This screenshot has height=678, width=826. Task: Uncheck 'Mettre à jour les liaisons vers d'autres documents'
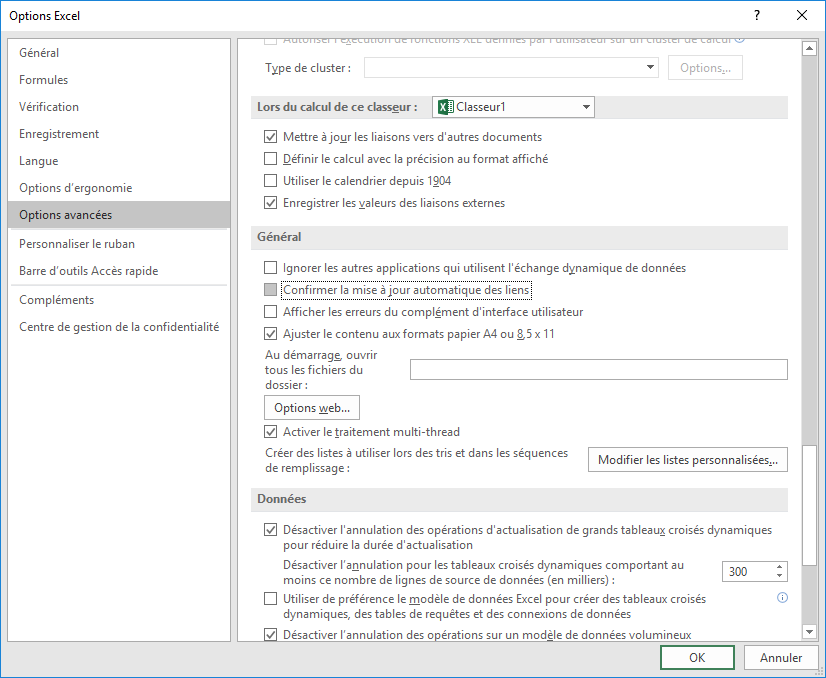(270, 137)
